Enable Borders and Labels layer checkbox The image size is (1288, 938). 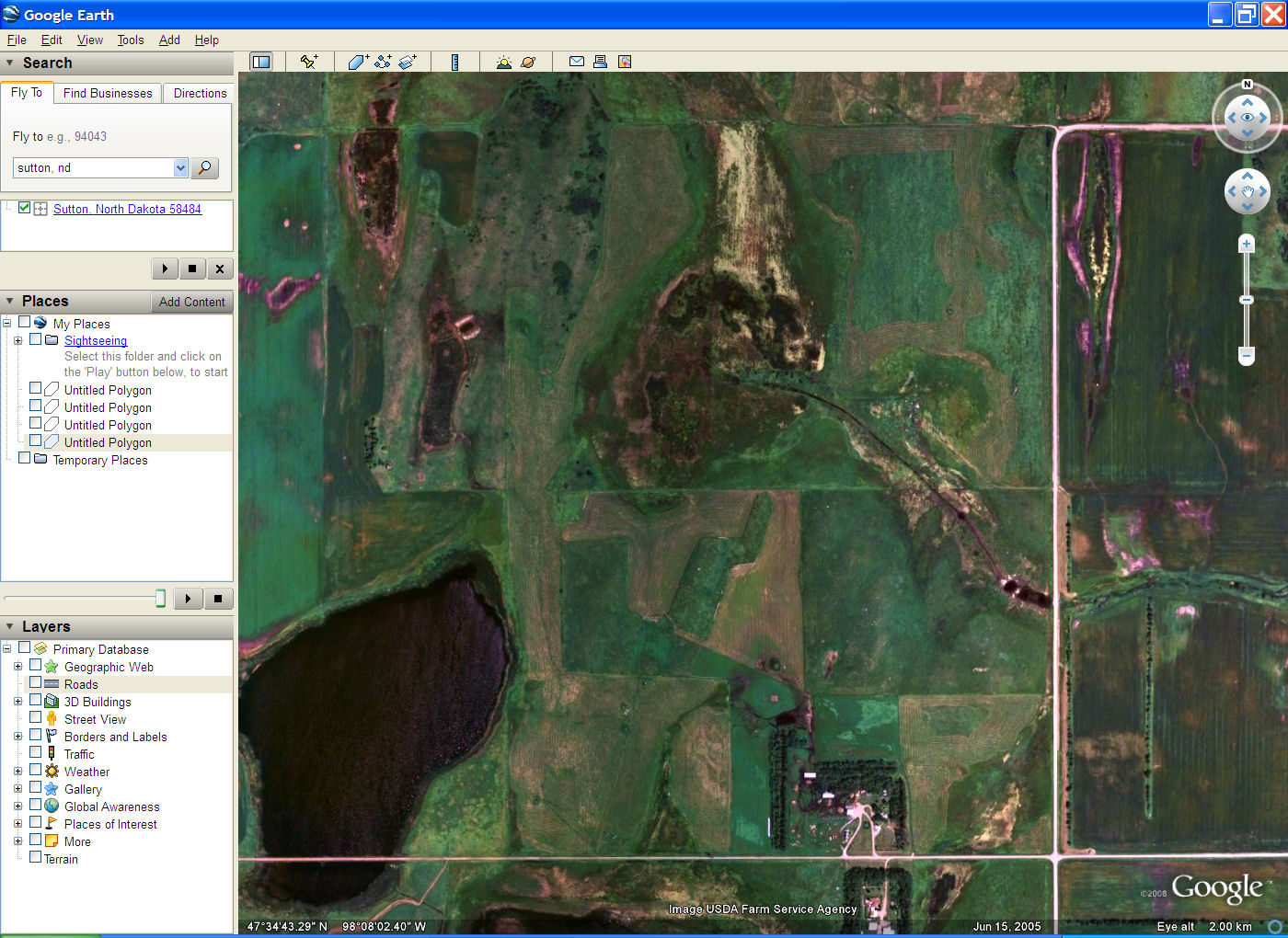click(35, 735)
